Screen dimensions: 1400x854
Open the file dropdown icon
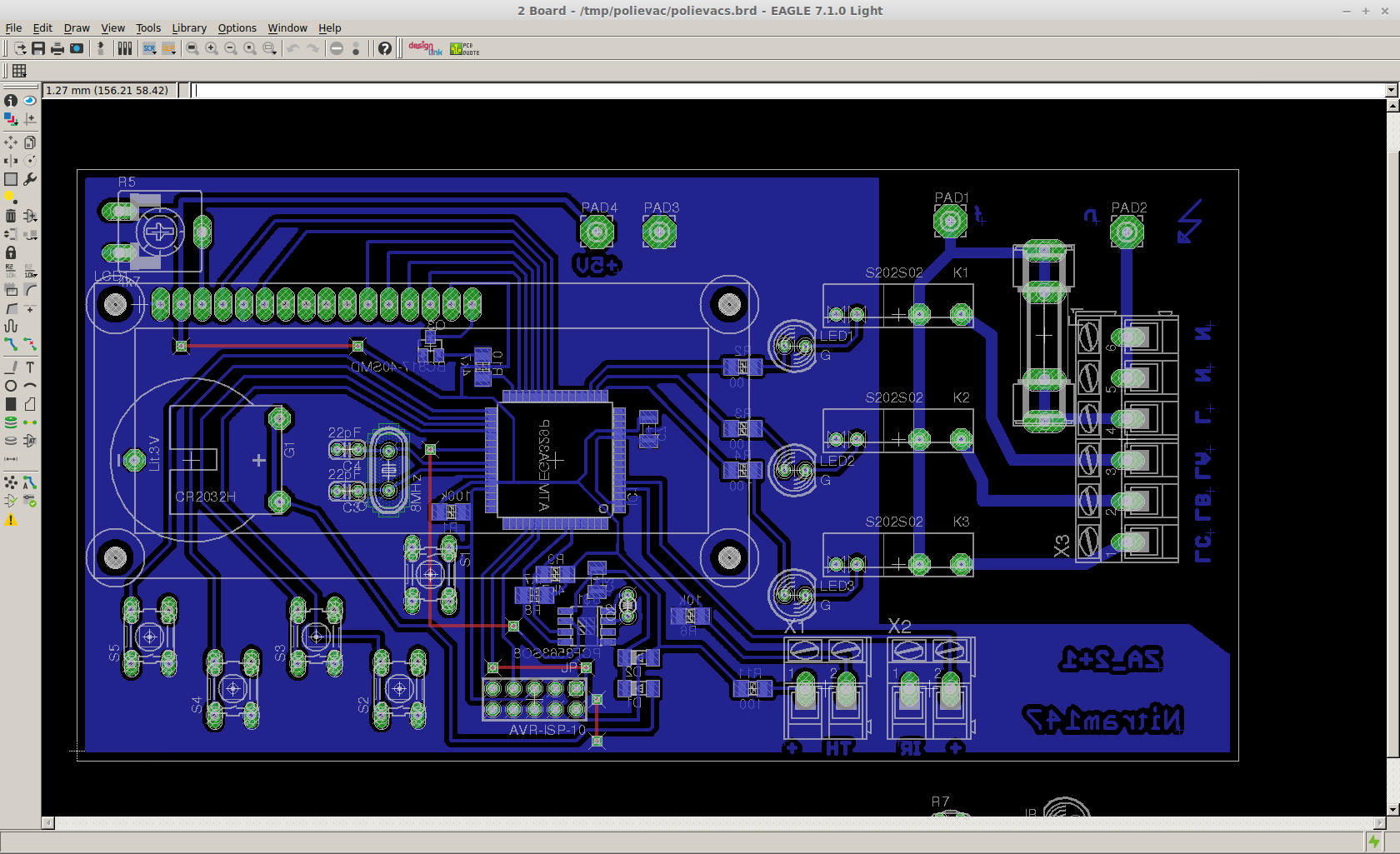point(19,48)
